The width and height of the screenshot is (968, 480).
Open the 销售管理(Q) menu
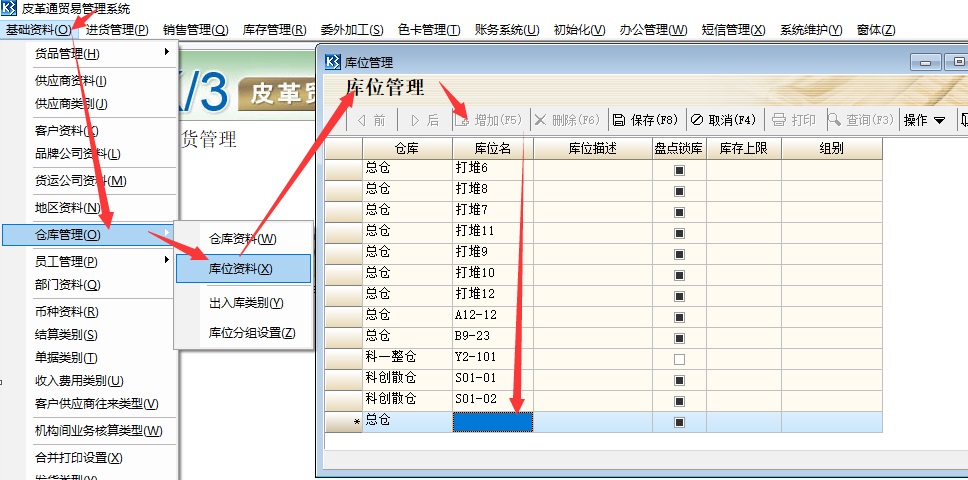196,30
